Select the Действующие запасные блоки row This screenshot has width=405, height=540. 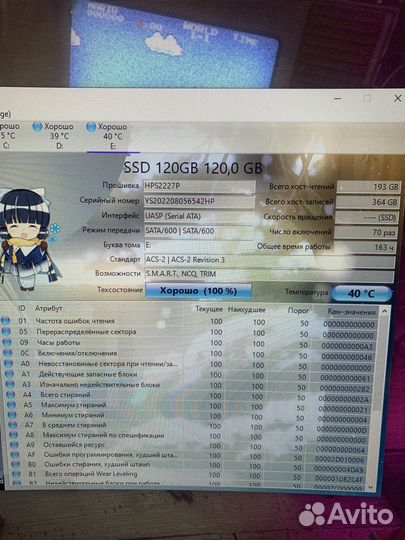[x=189, y=375]
